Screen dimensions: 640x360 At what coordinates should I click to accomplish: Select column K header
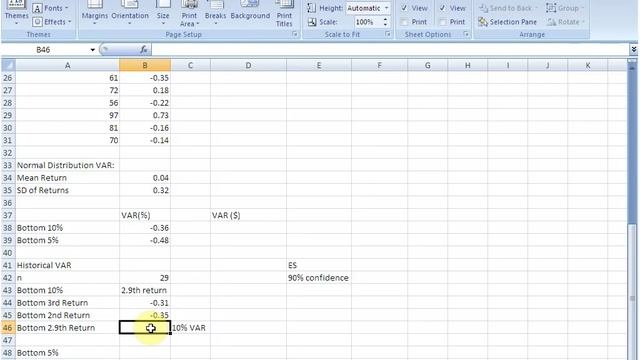point(588,65)
